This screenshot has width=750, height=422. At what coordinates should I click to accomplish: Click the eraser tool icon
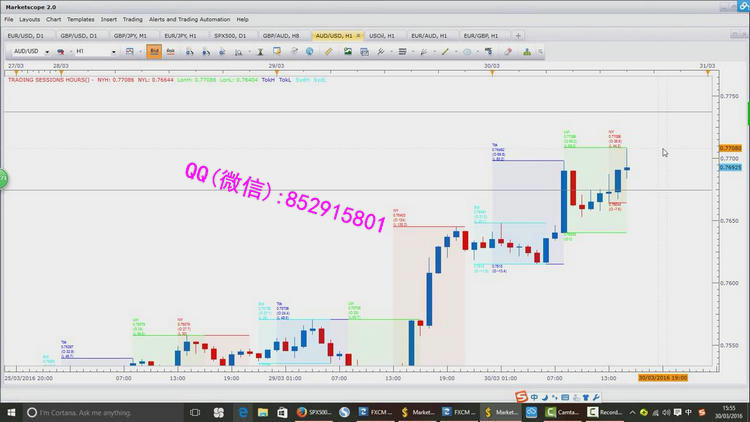tap(508, 51)
